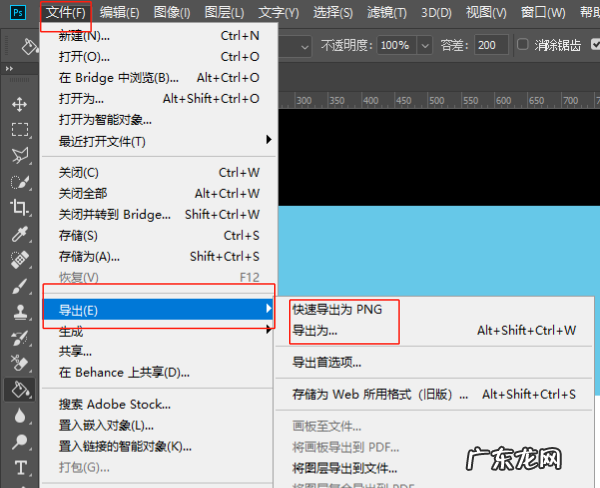Select the Crop tool
Viewport: 600px width, 488px height.
click(20, 208)
